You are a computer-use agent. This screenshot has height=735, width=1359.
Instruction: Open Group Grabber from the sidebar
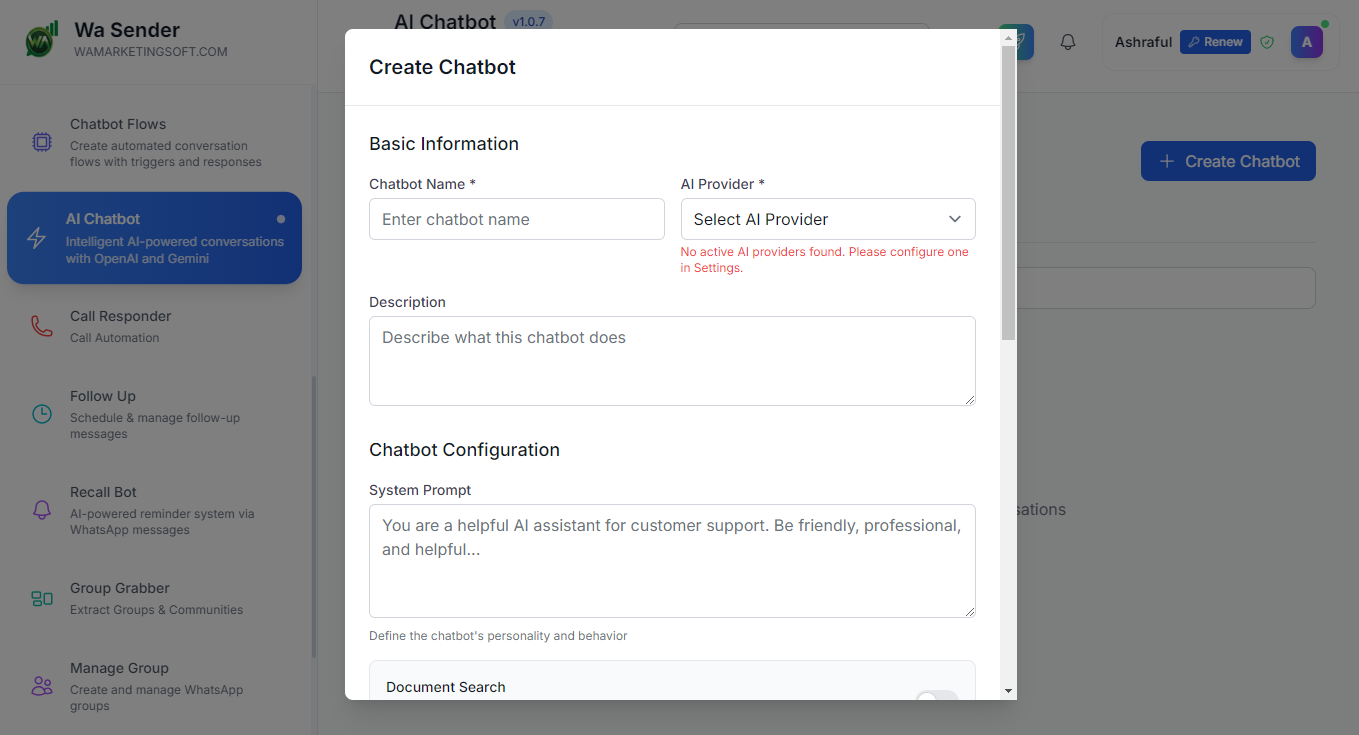click(x=120, y=589)
